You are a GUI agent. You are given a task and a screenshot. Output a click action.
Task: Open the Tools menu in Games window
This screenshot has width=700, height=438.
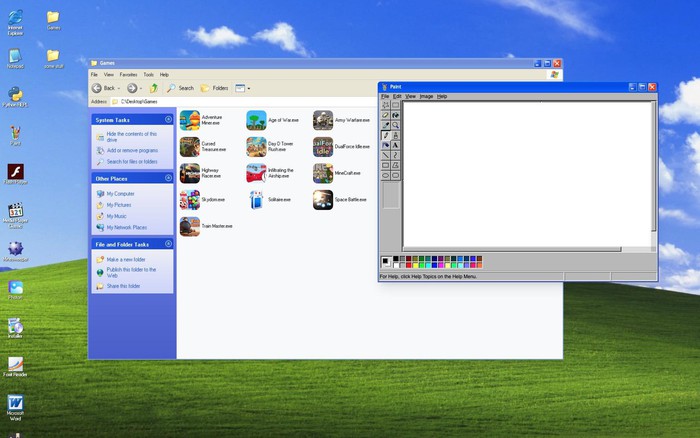coord(149,75)
